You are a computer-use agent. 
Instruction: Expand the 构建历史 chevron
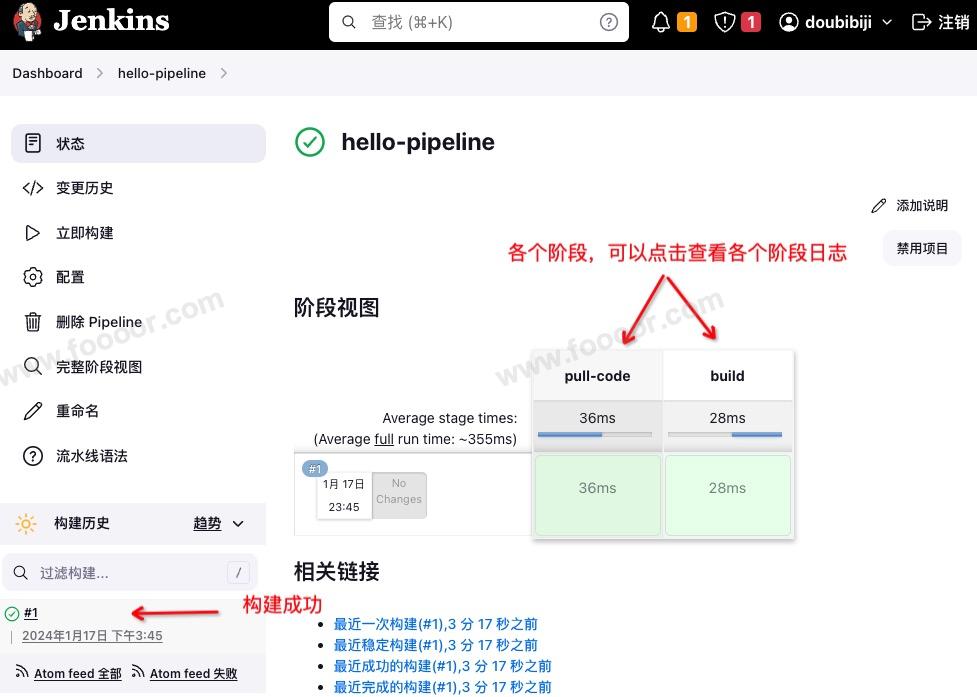click(238, 524)
